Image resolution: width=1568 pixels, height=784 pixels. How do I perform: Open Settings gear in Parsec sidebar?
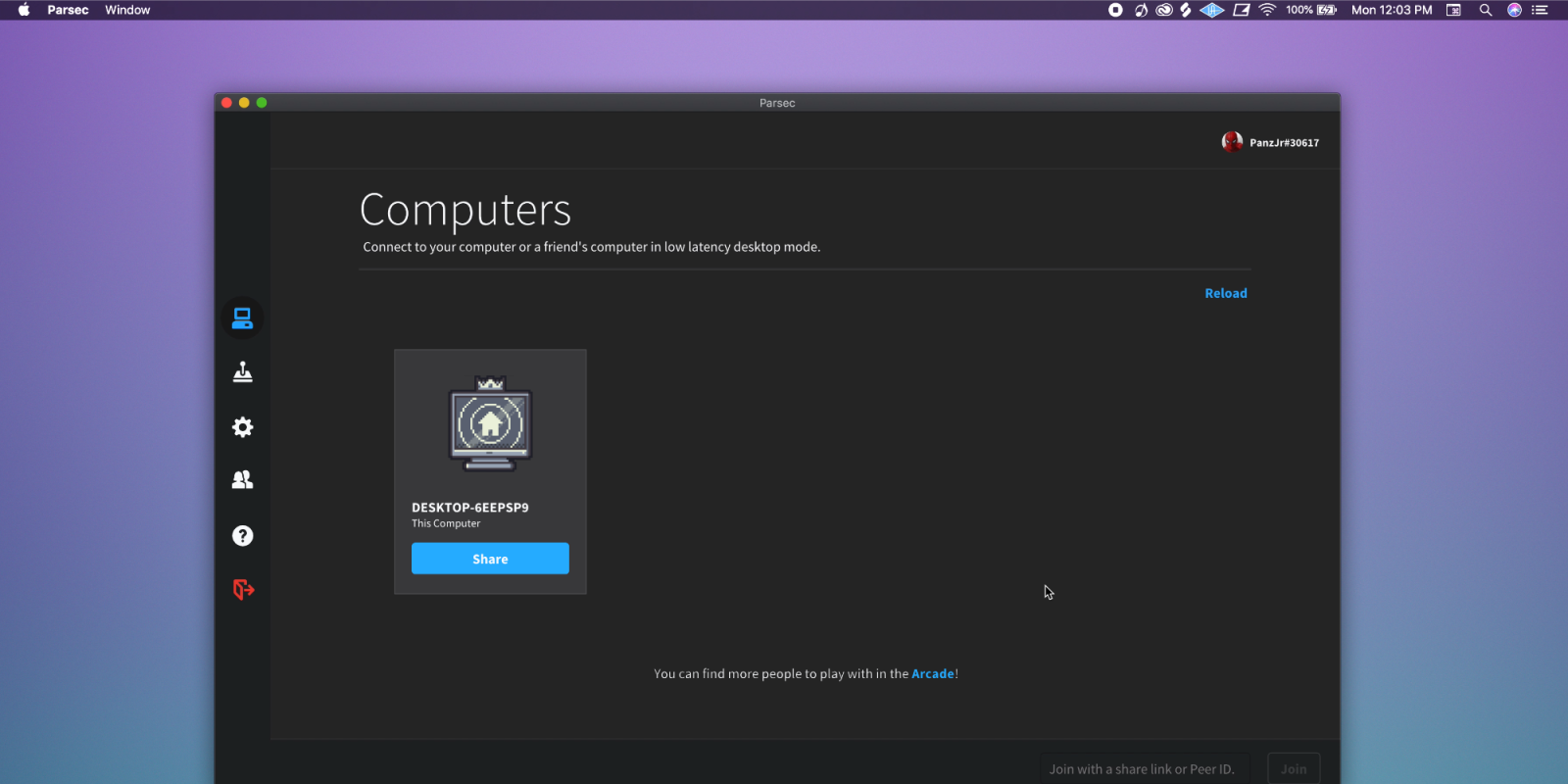[242, 427]
